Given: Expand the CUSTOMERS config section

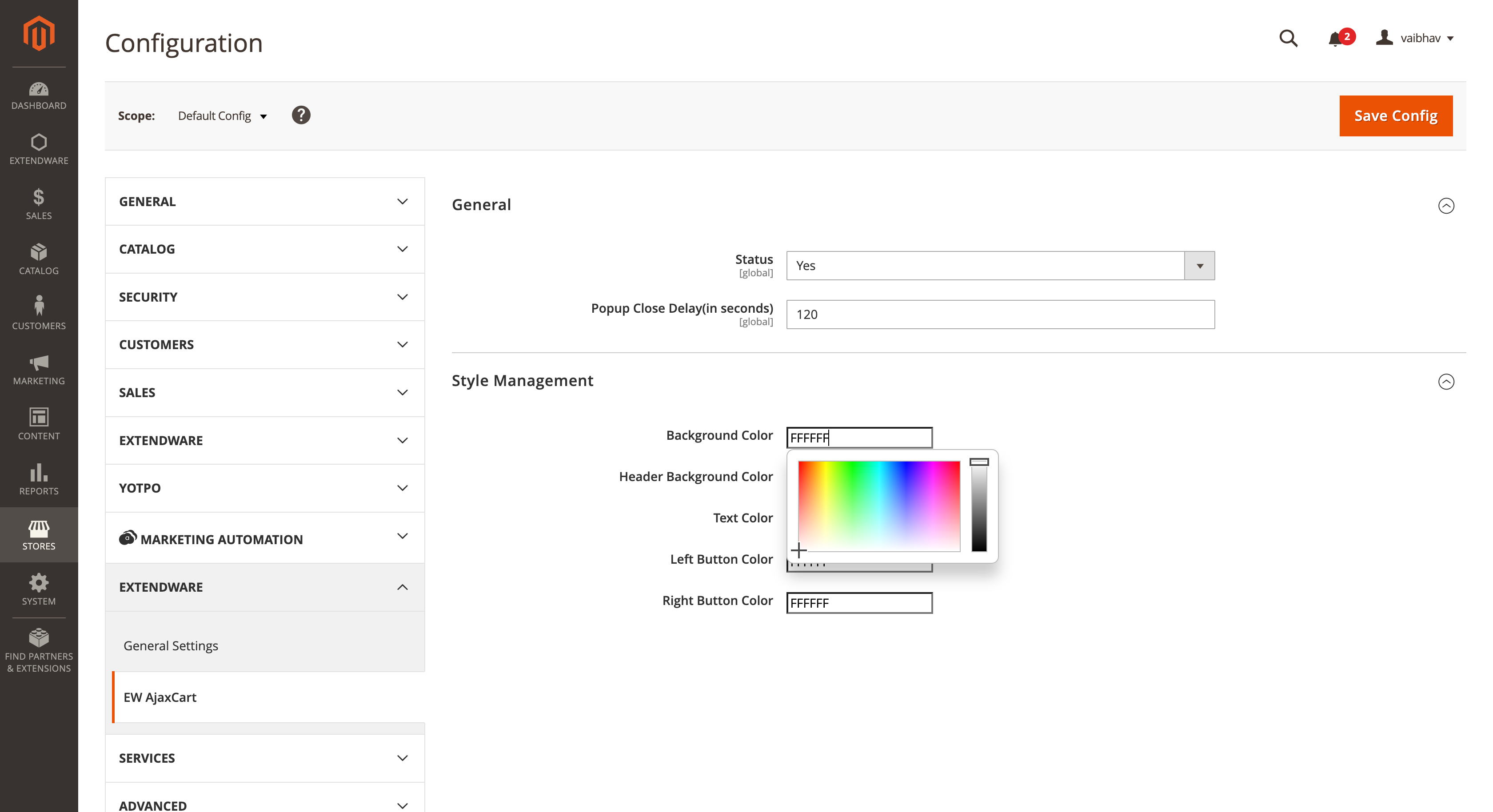Looking at the screenshot, I should 265,344.
